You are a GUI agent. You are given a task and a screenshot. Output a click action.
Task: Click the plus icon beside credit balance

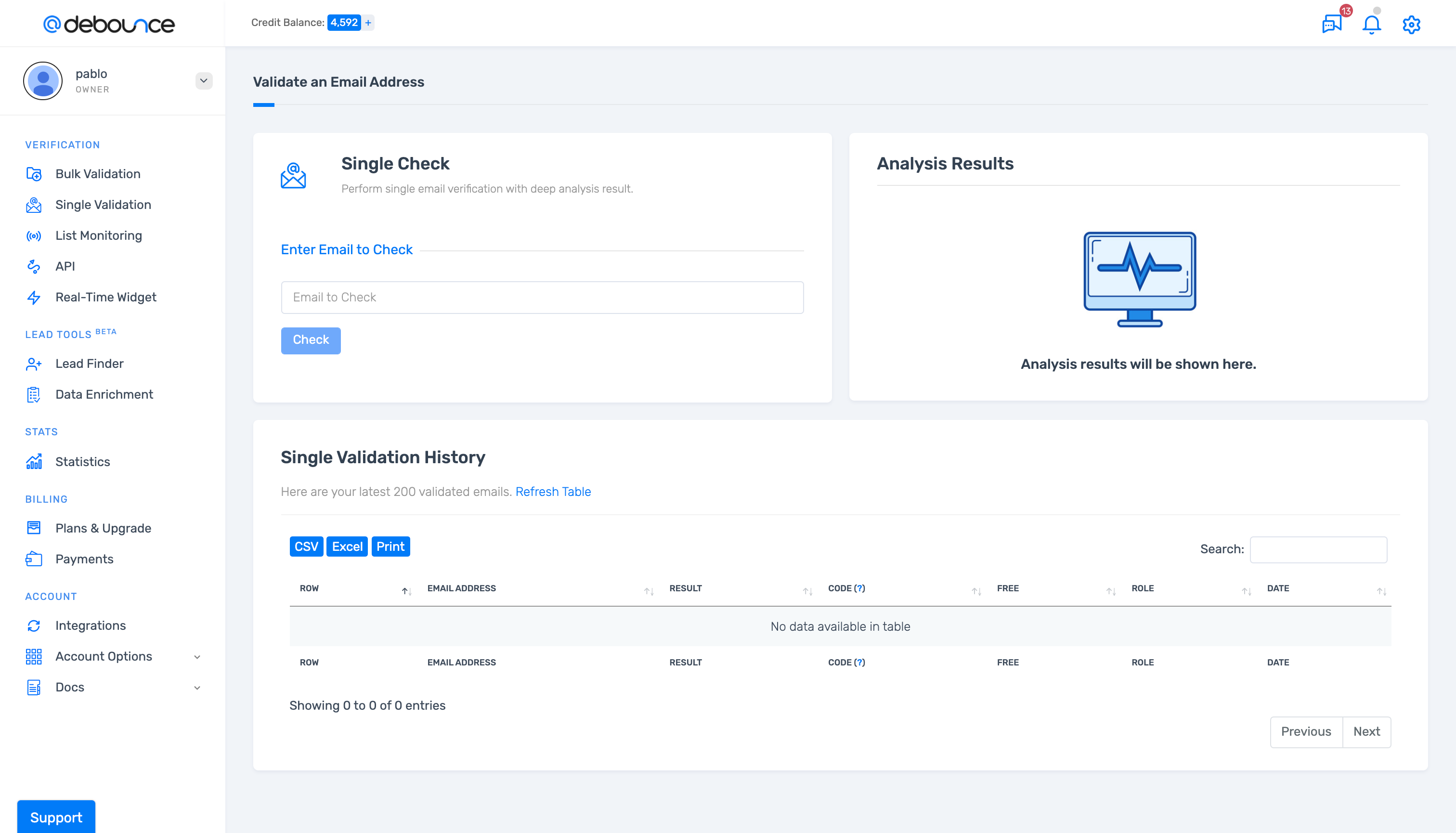pyautogui.click(x=368, y=22)
